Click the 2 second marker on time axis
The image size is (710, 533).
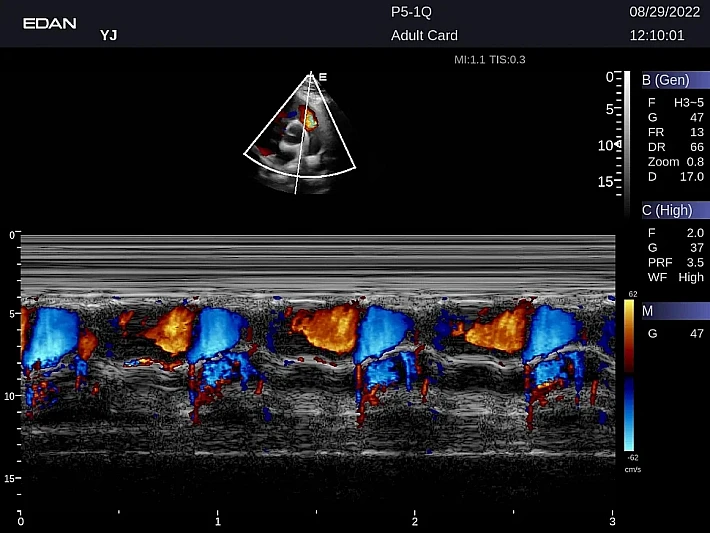click(x=414, y=521)
